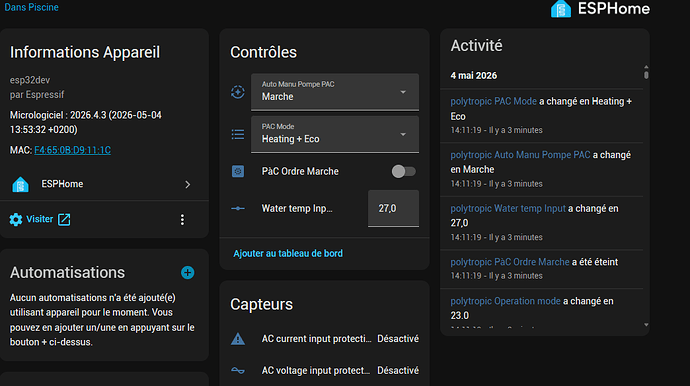Image resolution: width=690 pixels, height=386 pixels.
Task: Toggle the PàC Ordre Marche switch
Action: (404, 171)
